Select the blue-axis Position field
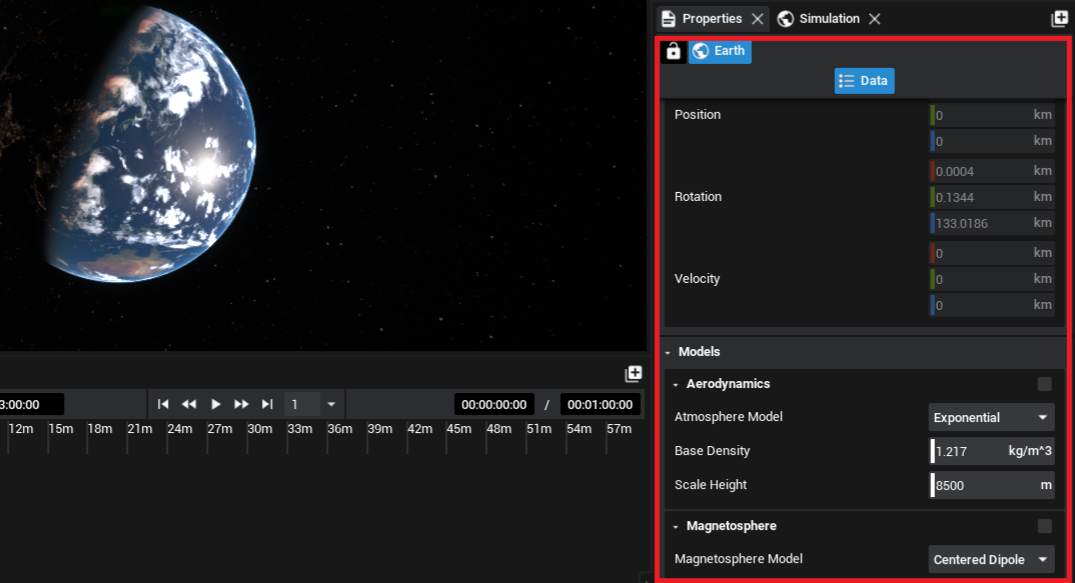Viewport: 1075px width, 583px height. 991,141
